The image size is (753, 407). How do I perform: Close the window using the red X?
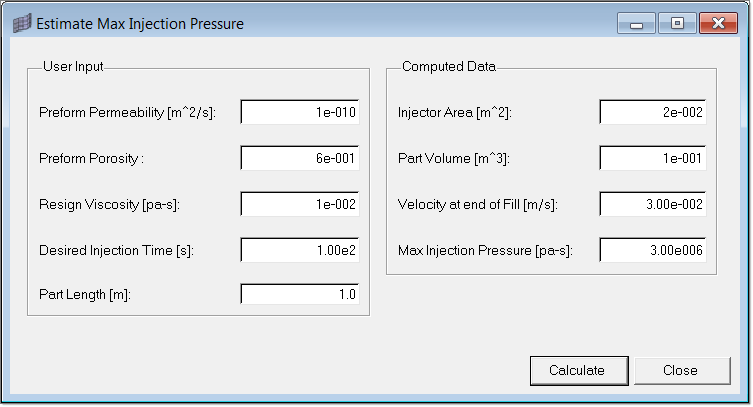724,23
